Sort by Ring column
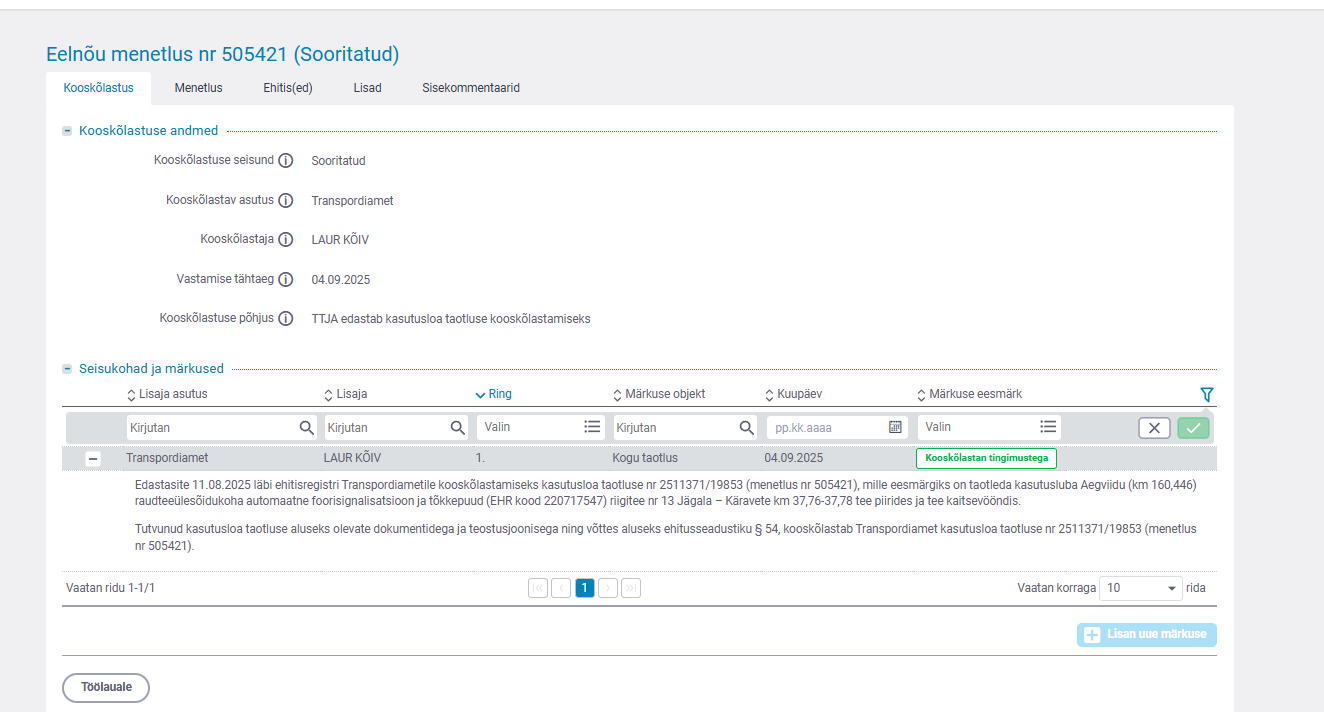The image size is (1324, 712). [x=494, y=394]
